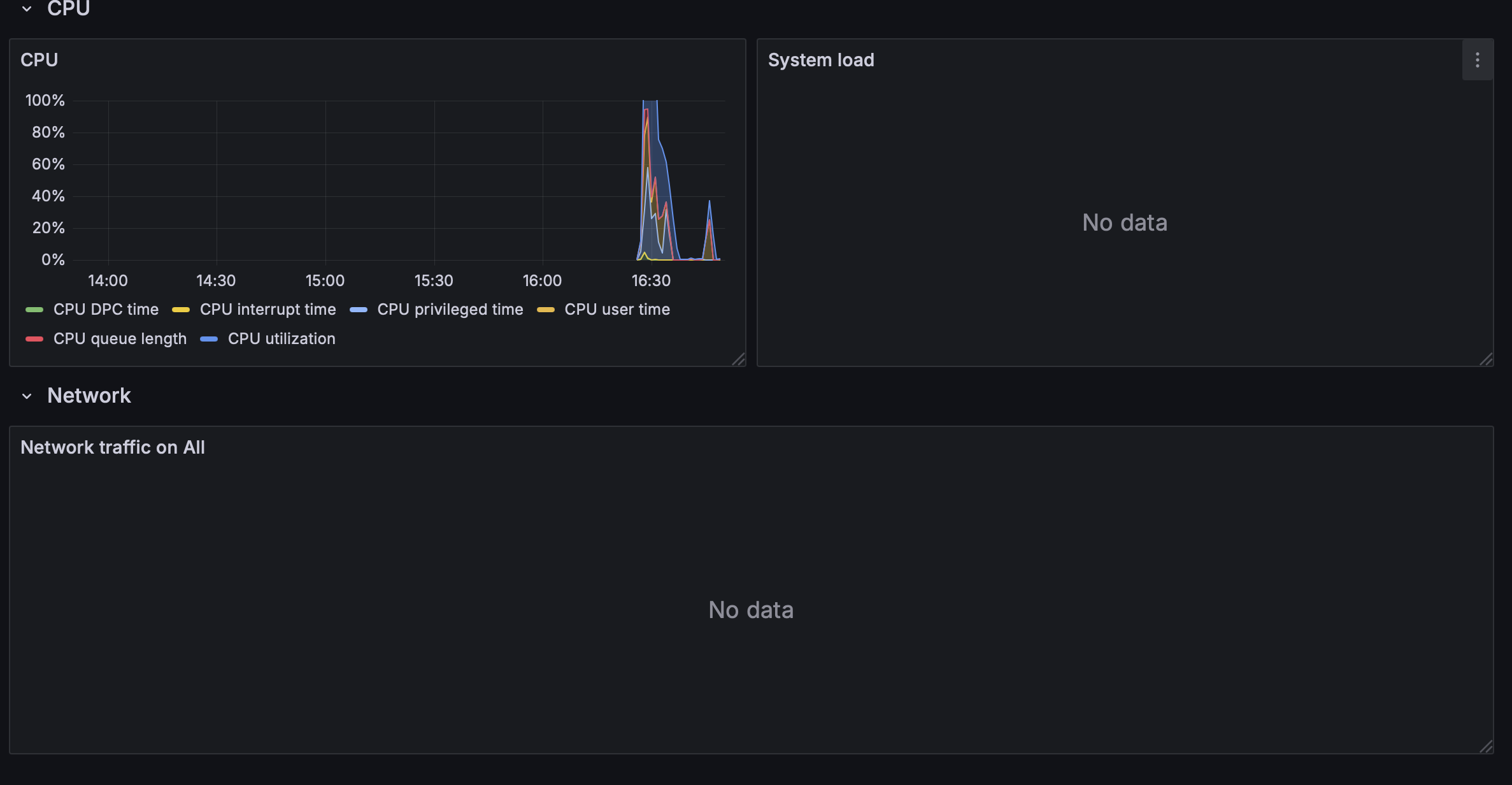Click CPU utilization blue color swatch
The image size is (1512, 785).
pyautogui.click(x=209, y=339)
